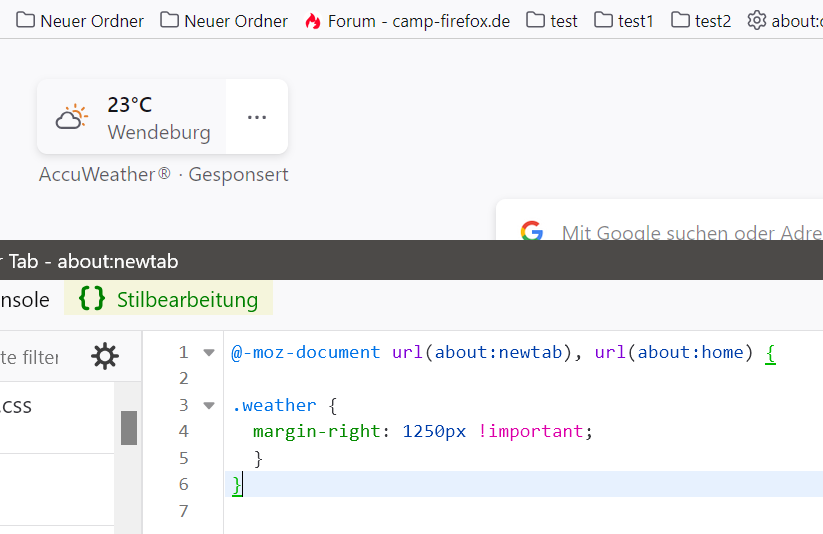Viewport: 823px width, 534px height.
Task: Collapse the @-moz-document block fold arrow
Action: (x=209, y=352)
